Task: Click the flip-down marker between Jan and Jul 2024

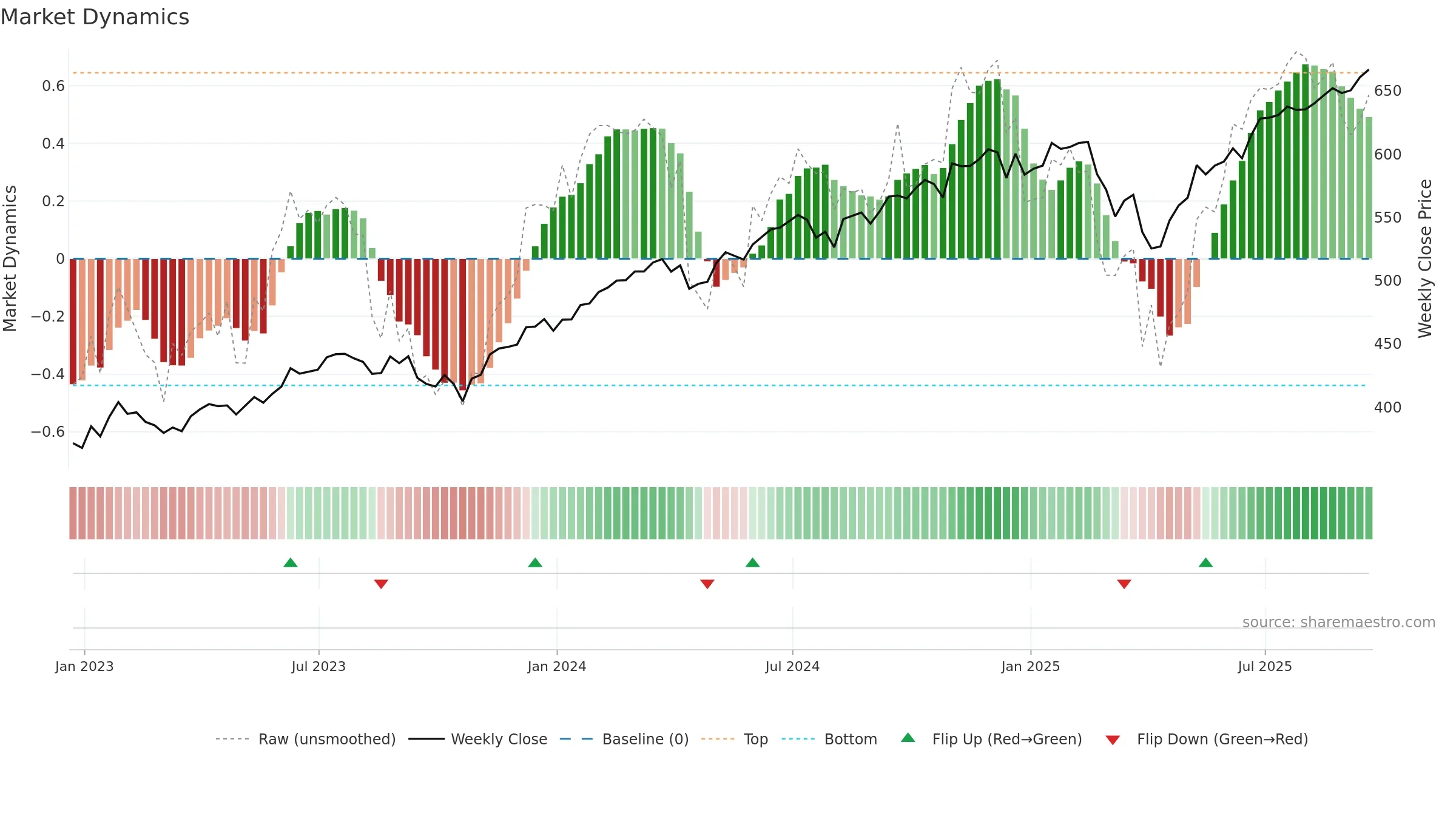Action: coord(707,584)
